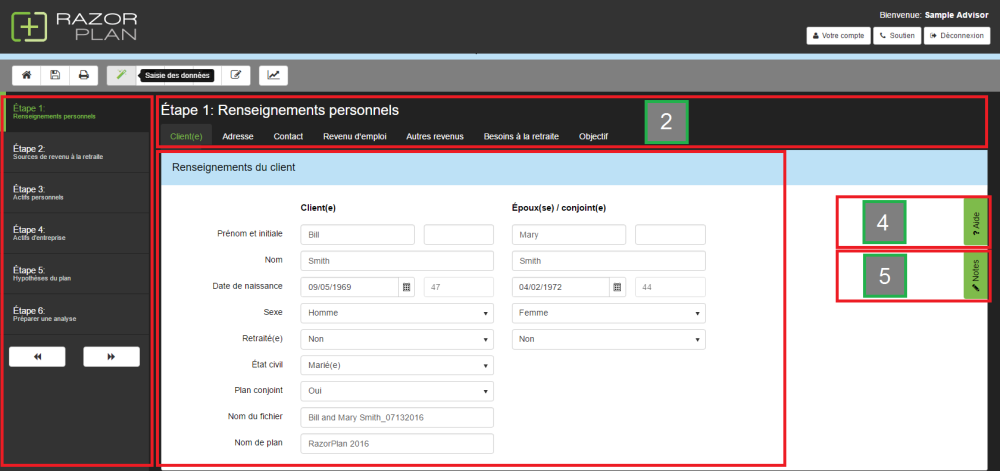Open the green Notes side tab
The image size is (1000, 471).
tap(976, 275)
